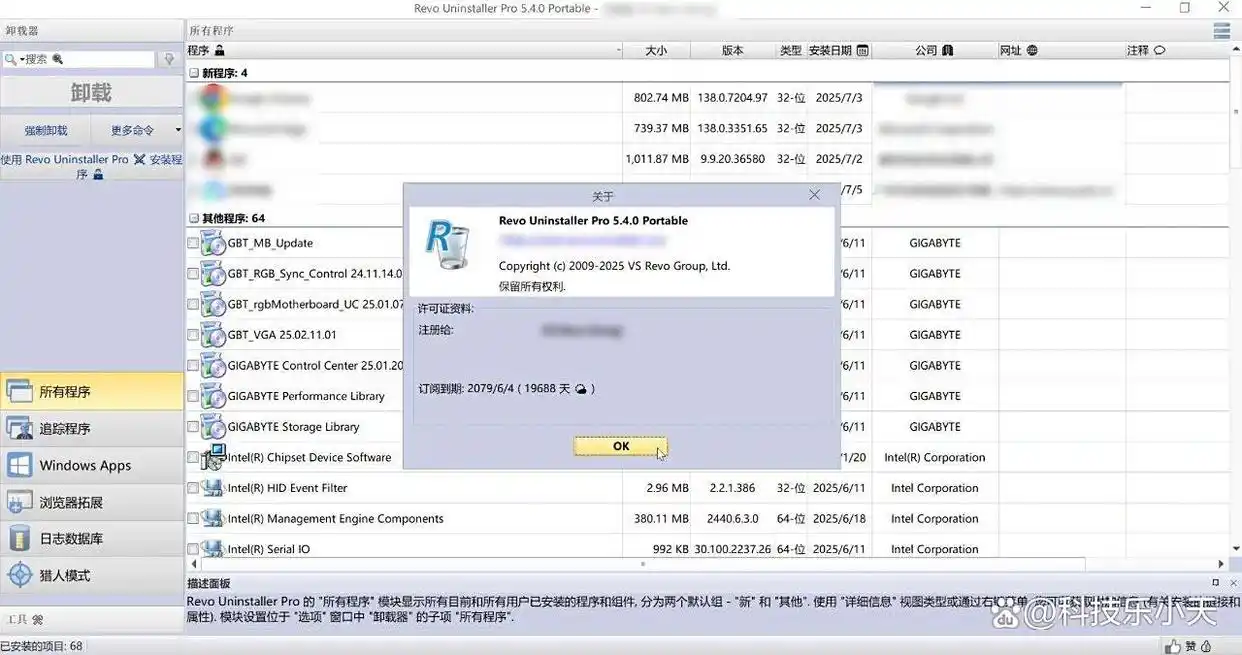Tick the checkbox for GBT_MB_Update
Screen dimensions: 1242x655
193,243
